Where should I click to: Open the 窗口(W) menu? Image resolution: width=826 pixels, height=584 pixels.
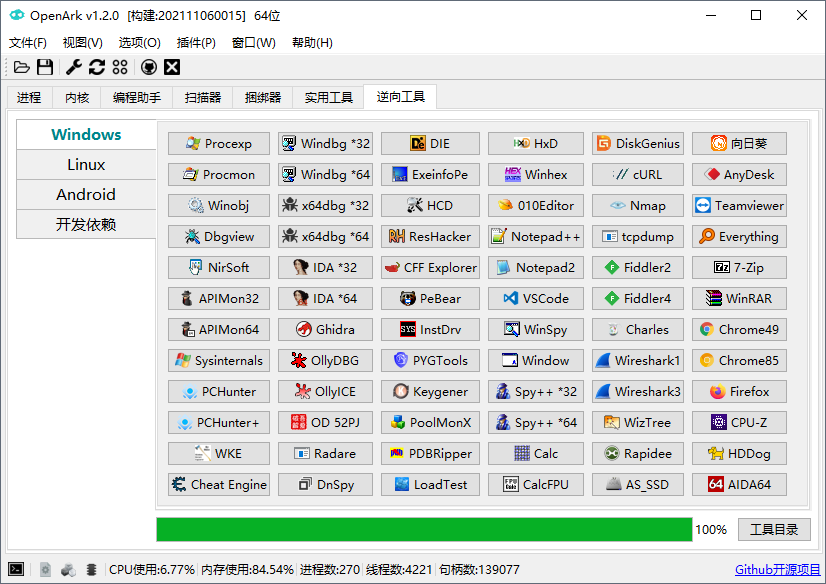(254, 43)
